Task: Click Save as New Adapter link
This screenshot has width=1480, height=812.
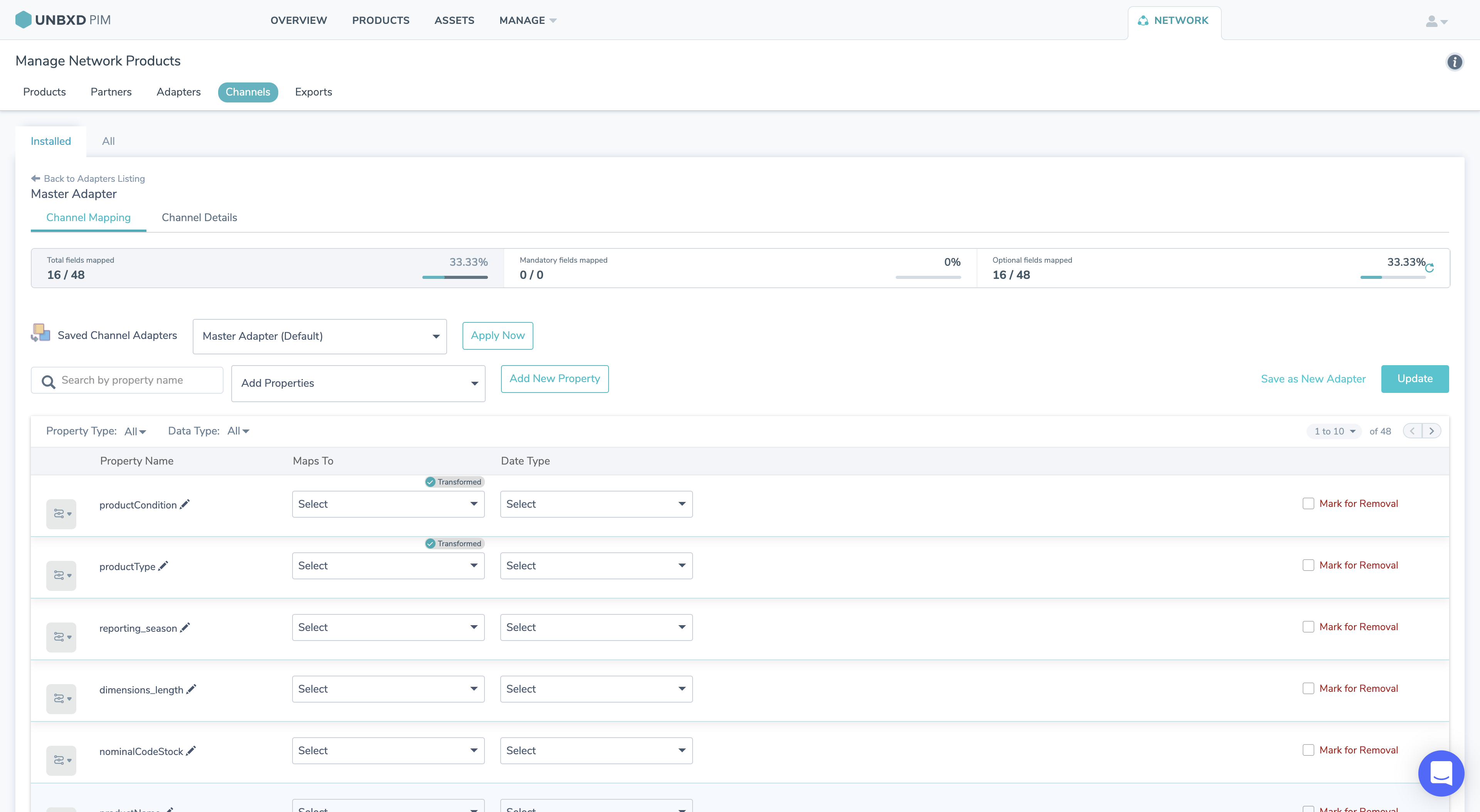Action: 1313,379
